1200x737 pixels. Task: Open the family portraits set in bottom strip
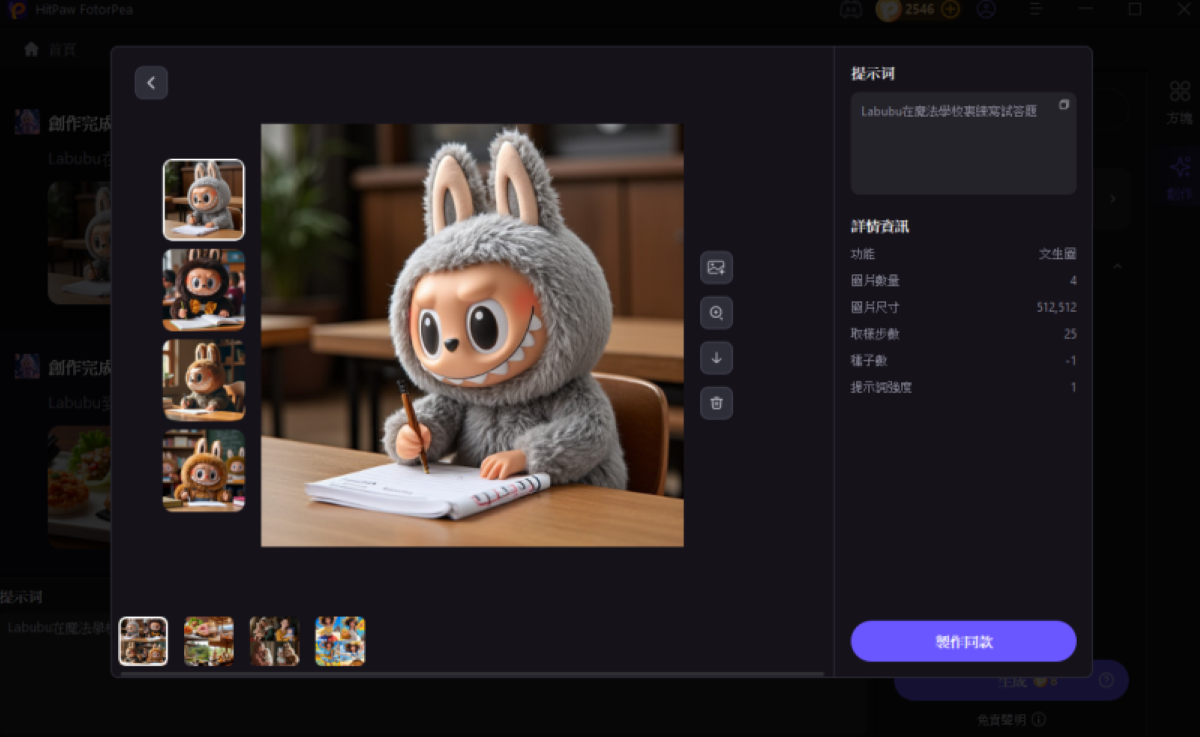pos(274,641)
